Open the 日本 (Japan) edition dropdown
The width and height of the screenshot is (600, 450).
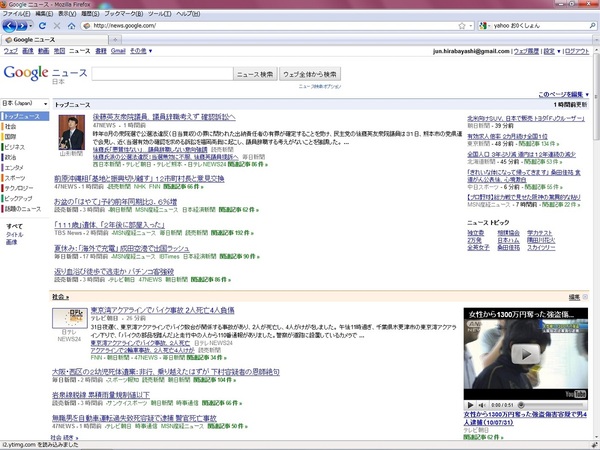tap(21, 103)
